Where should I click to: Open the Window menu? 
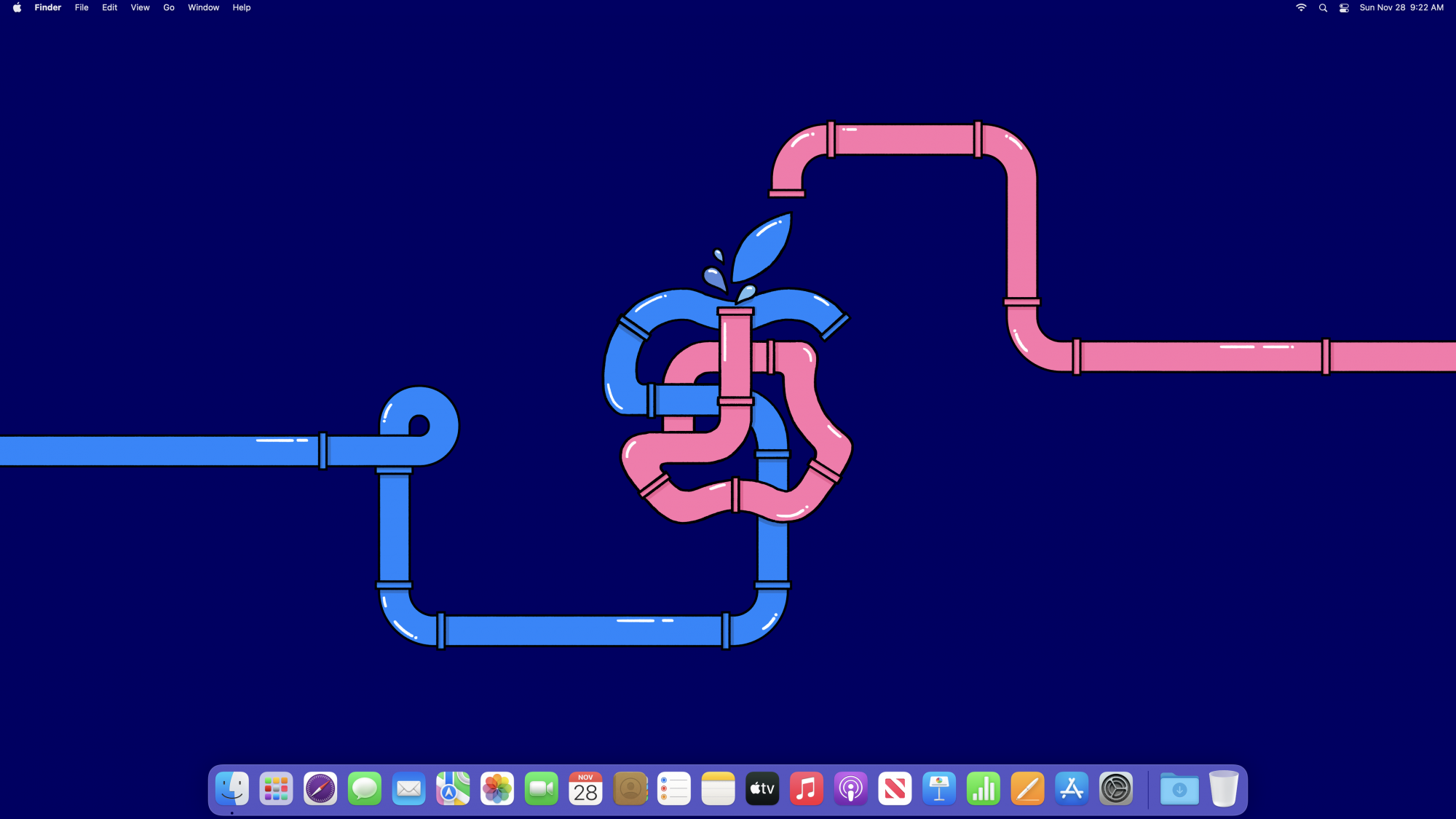204,7
